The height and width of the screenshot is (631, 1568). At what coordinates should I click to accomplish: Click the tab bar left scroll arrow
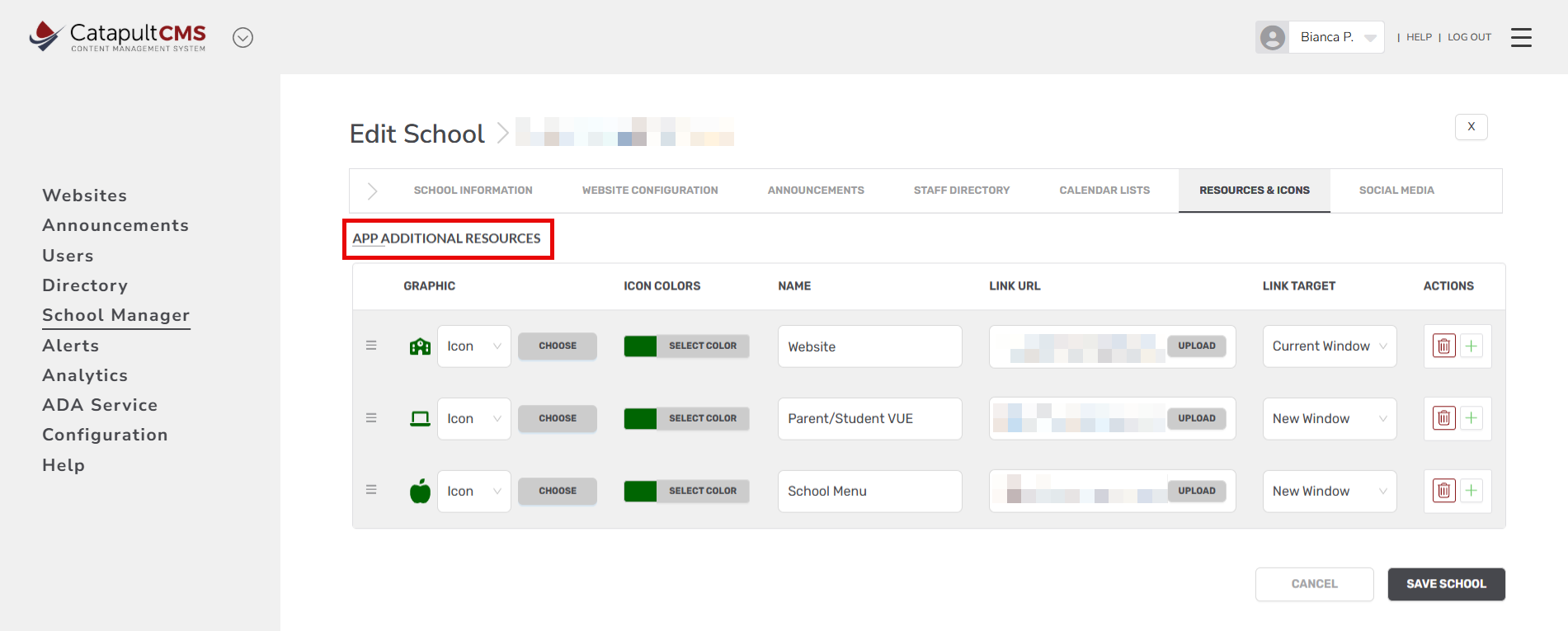coord(372,191)
